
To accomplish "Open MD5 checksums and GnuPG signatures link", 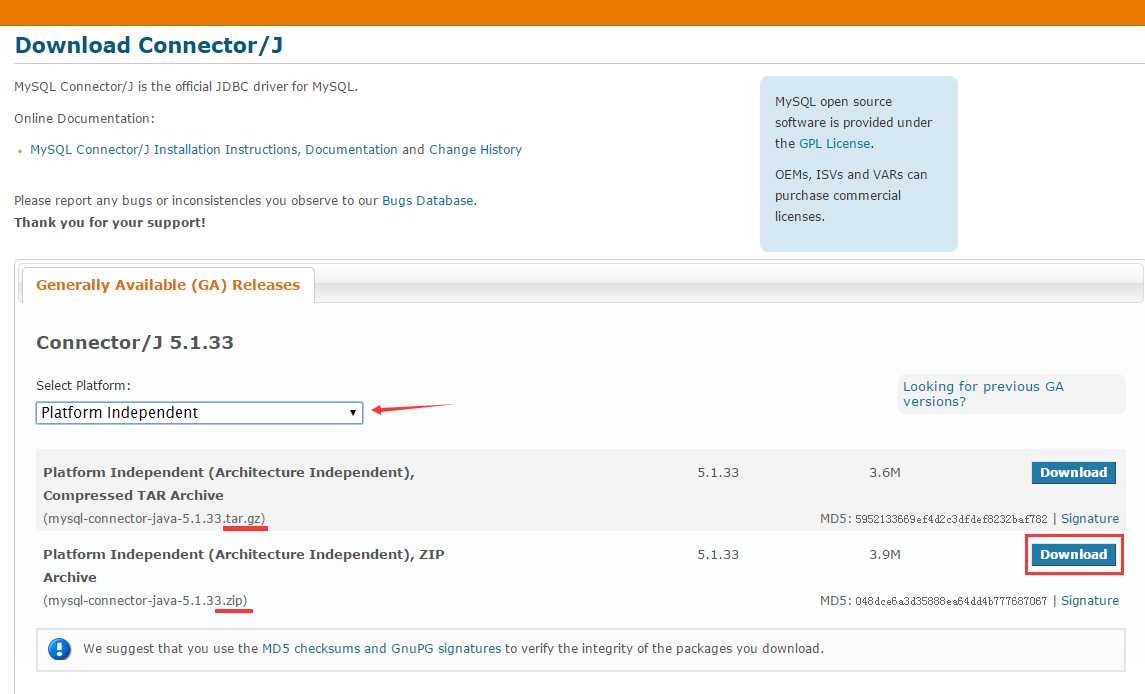I will 381,649.
